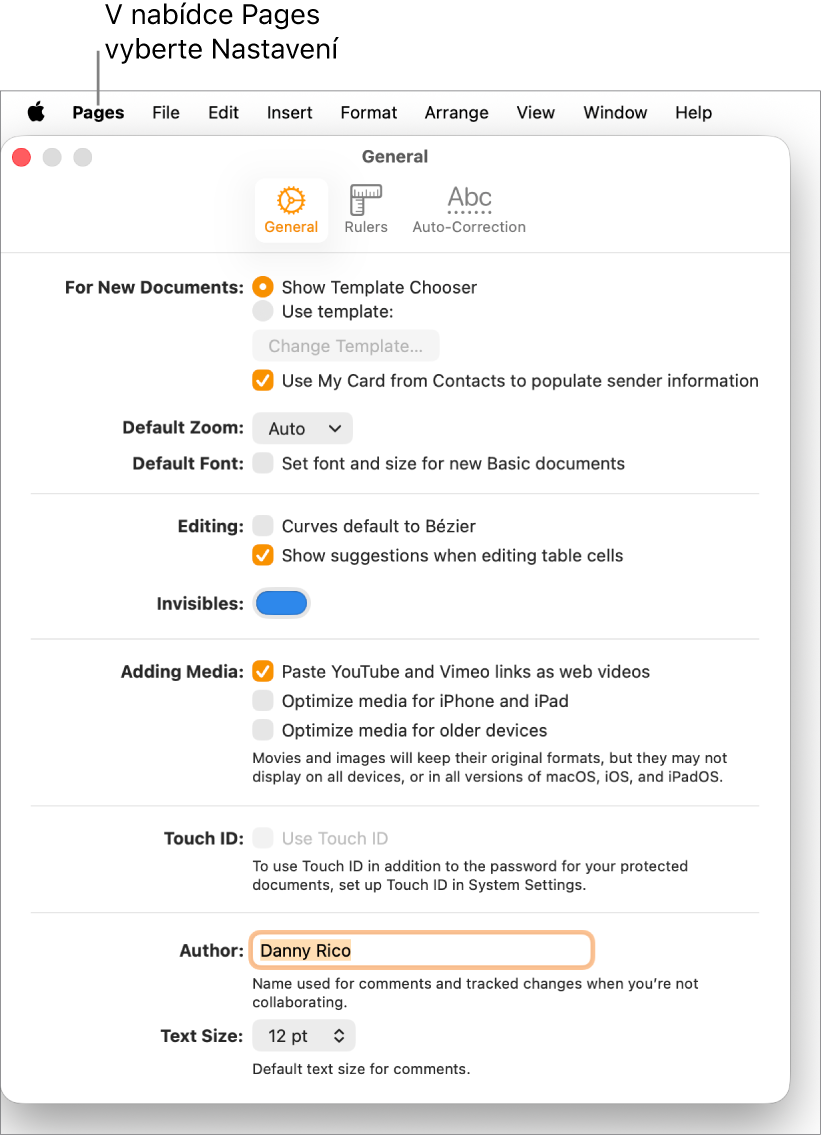The image size is (822, 1137).
Task: Disable Use My Card from Contacts
Action: pyautogui.click(x=263, y=380)
